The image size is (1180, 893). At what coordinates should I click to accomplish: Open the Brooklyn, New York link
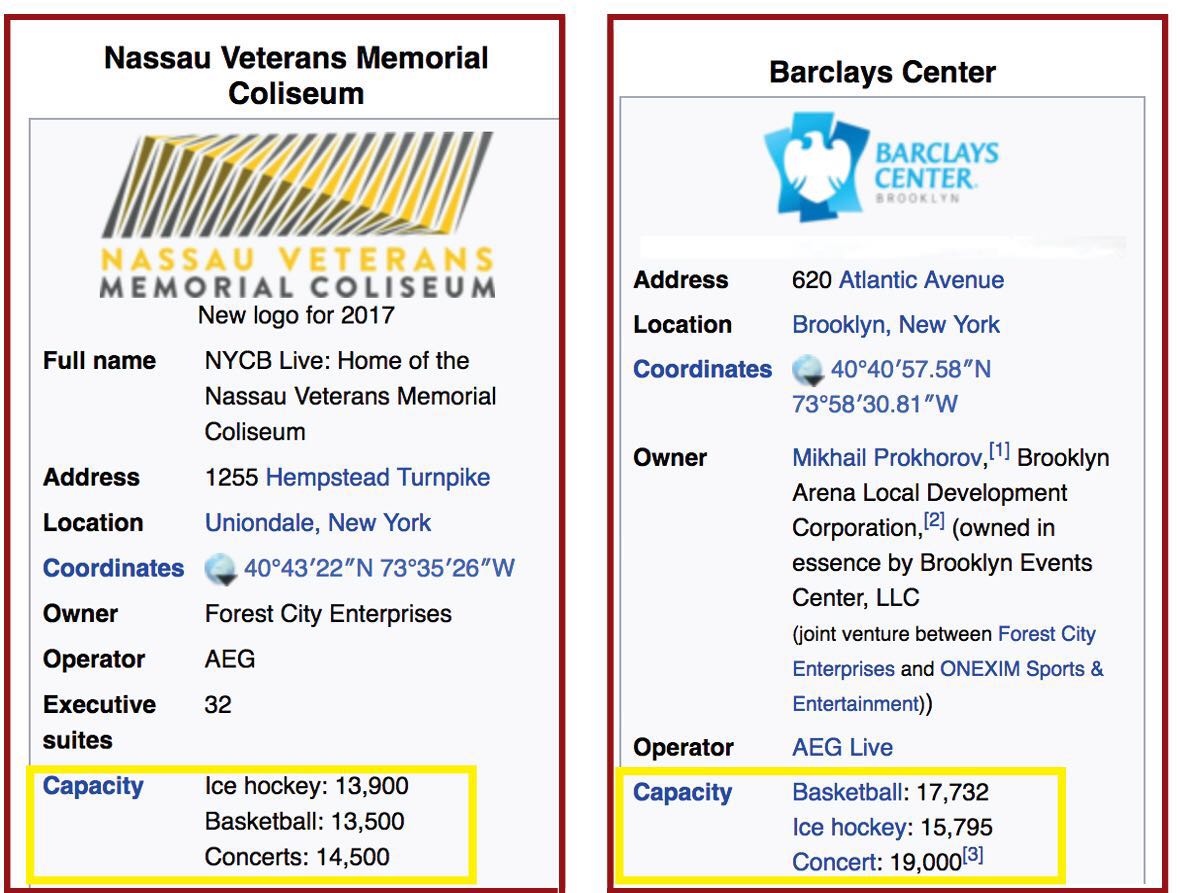895,325
